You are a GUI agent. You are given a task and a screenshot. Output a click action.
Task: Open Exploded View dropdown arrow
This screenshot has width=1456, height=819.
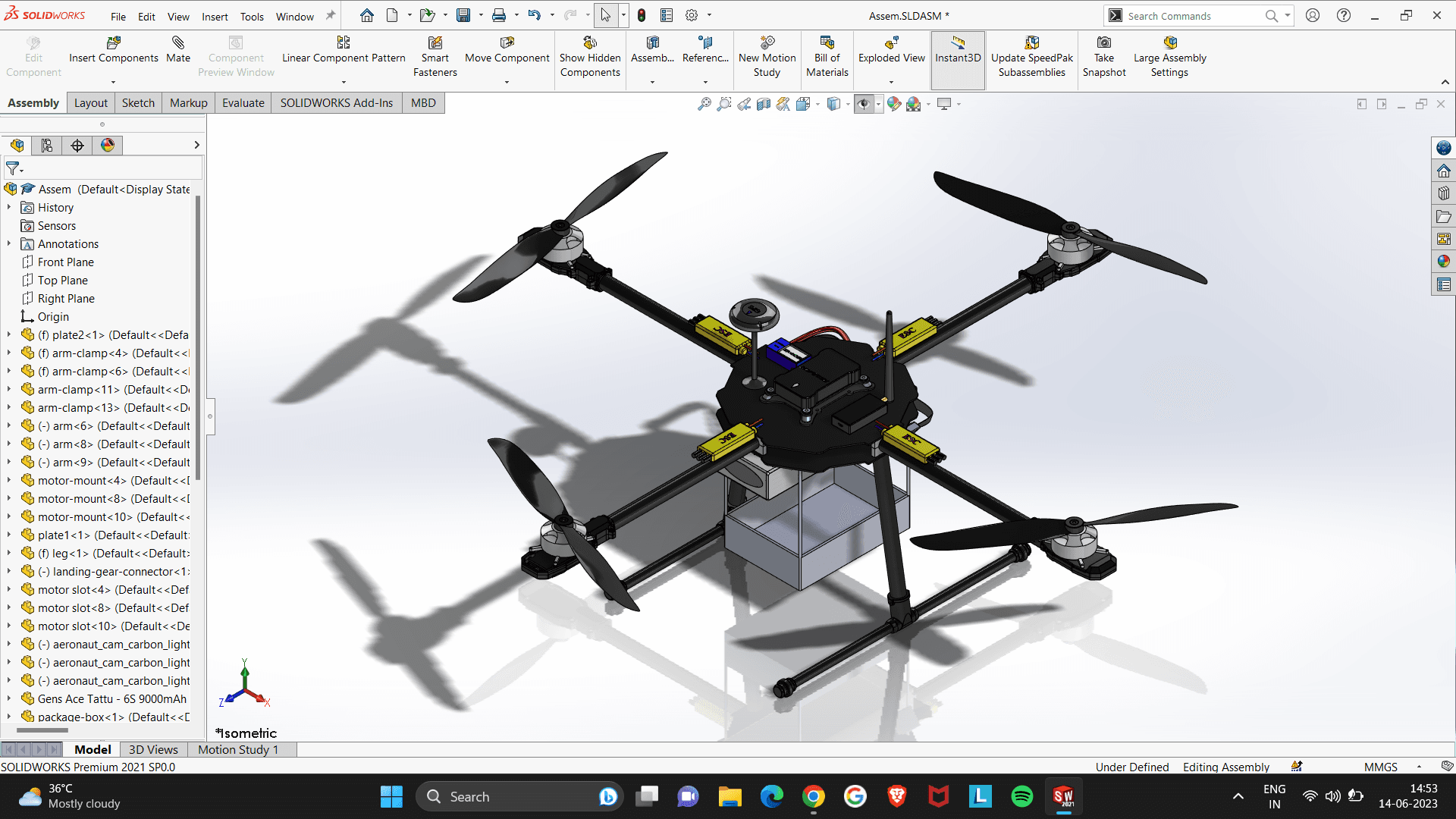point(891,82)
